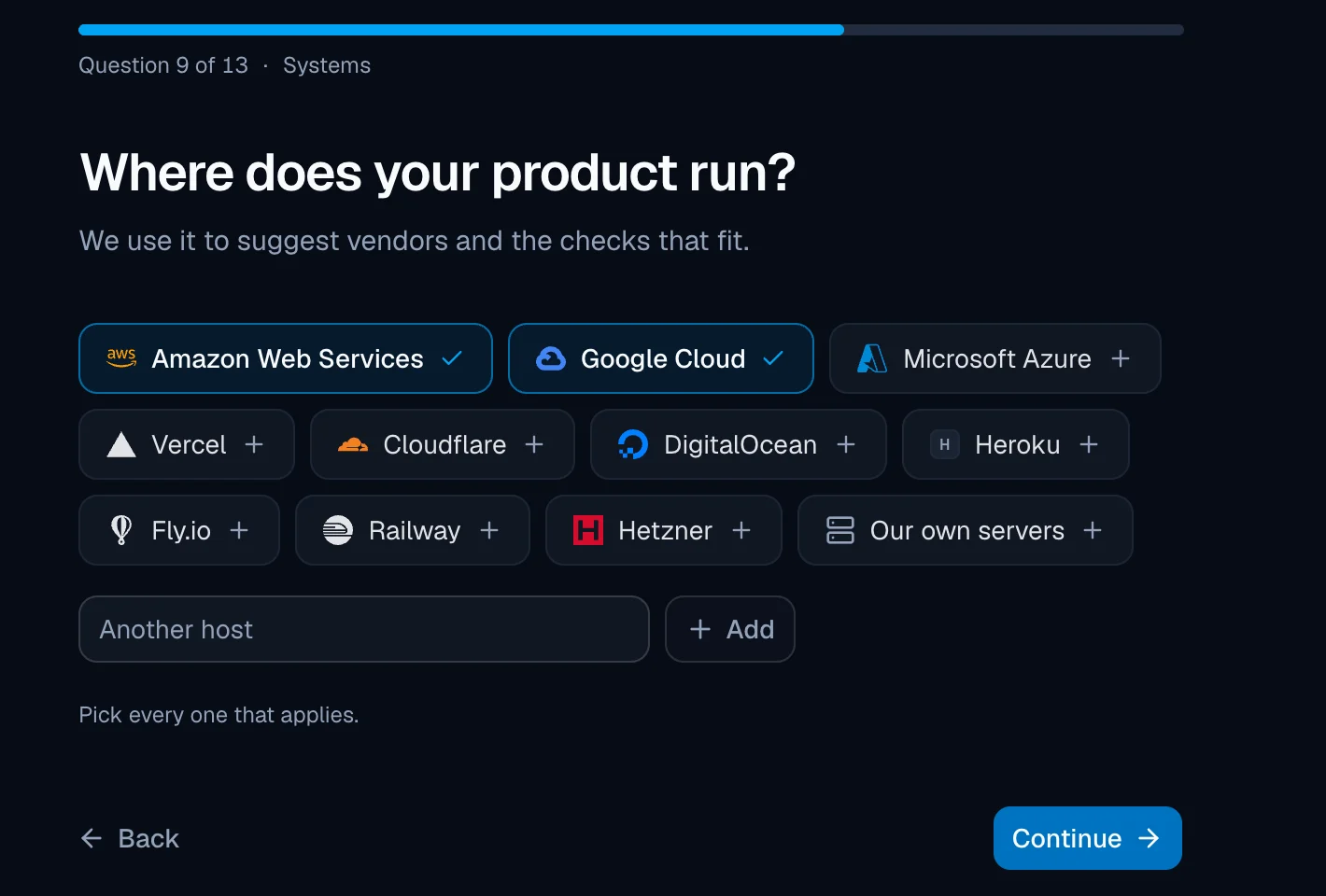Image resolution: width=1326 pixels, height=896 pixels.
Task: Select the Fly.io hosting option
Action: pos(179,530)
